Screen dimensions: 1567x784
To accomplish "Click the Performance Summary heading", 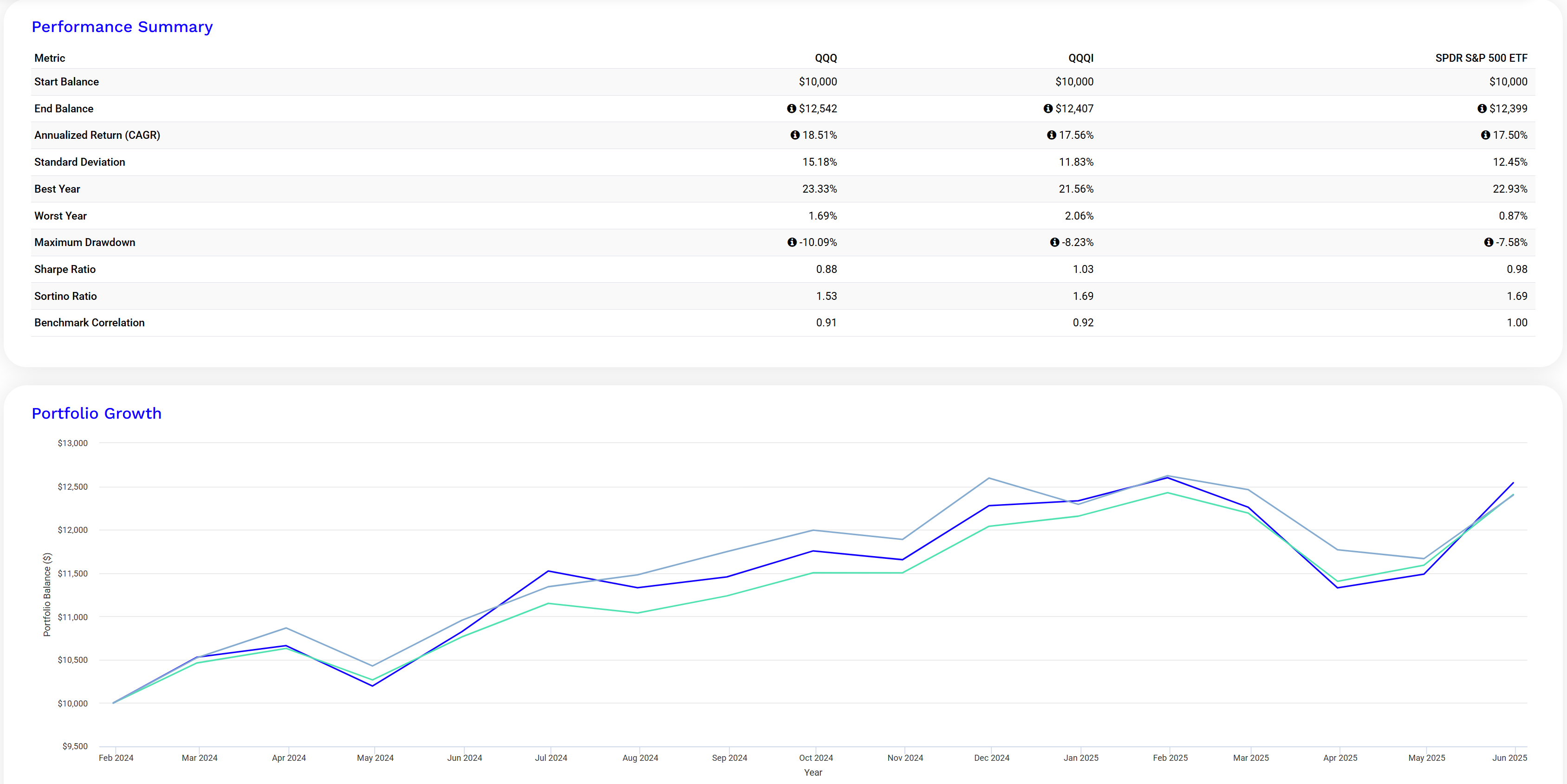I will 122,27.
